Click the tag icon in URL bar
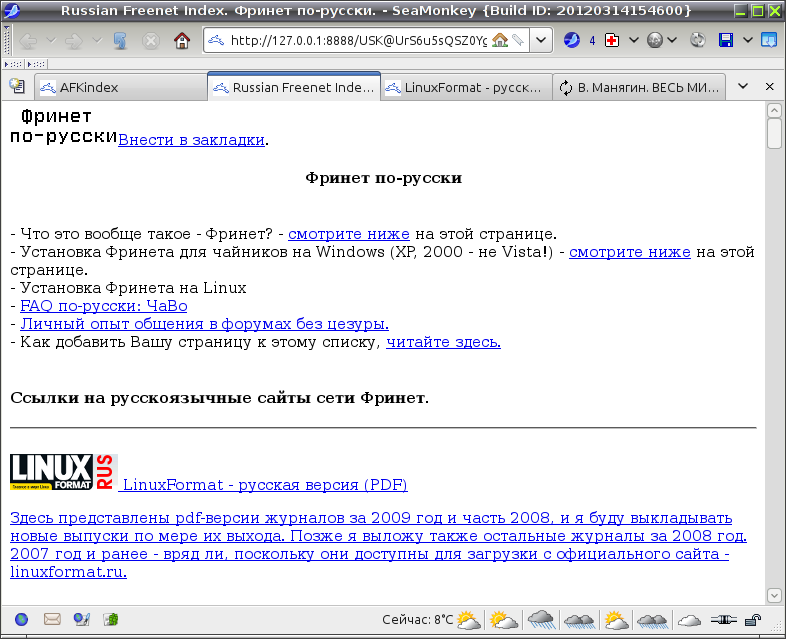 [x=518, y=40]
